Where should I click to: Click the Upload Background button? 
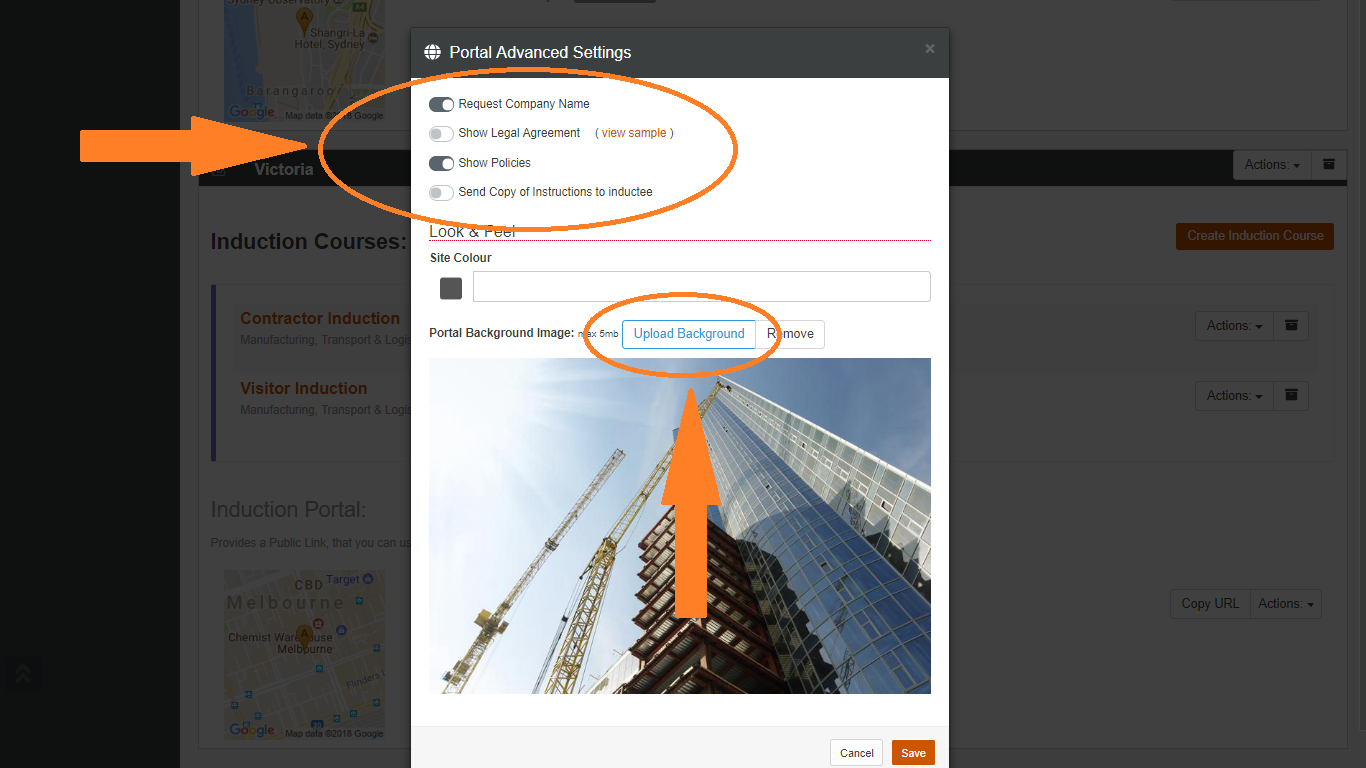[x=689, y=334]
